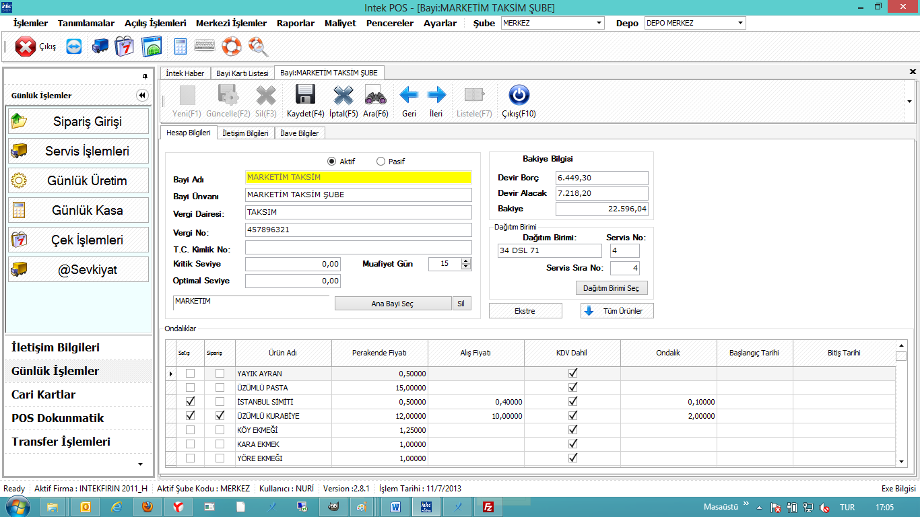The height and width of the screenshot is (517, 920).
Task: Click the Dağıtım Birimi Seç button
Action: point(613,288)
